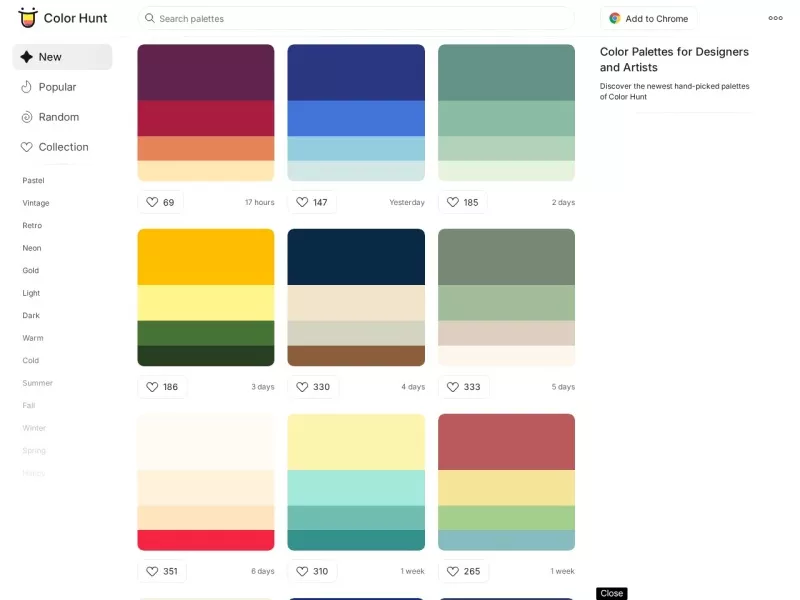The width and height of the screenshot is (800, 600).
Task: Select the light green swatch of 265-likes palette
Action: [506, 518]
